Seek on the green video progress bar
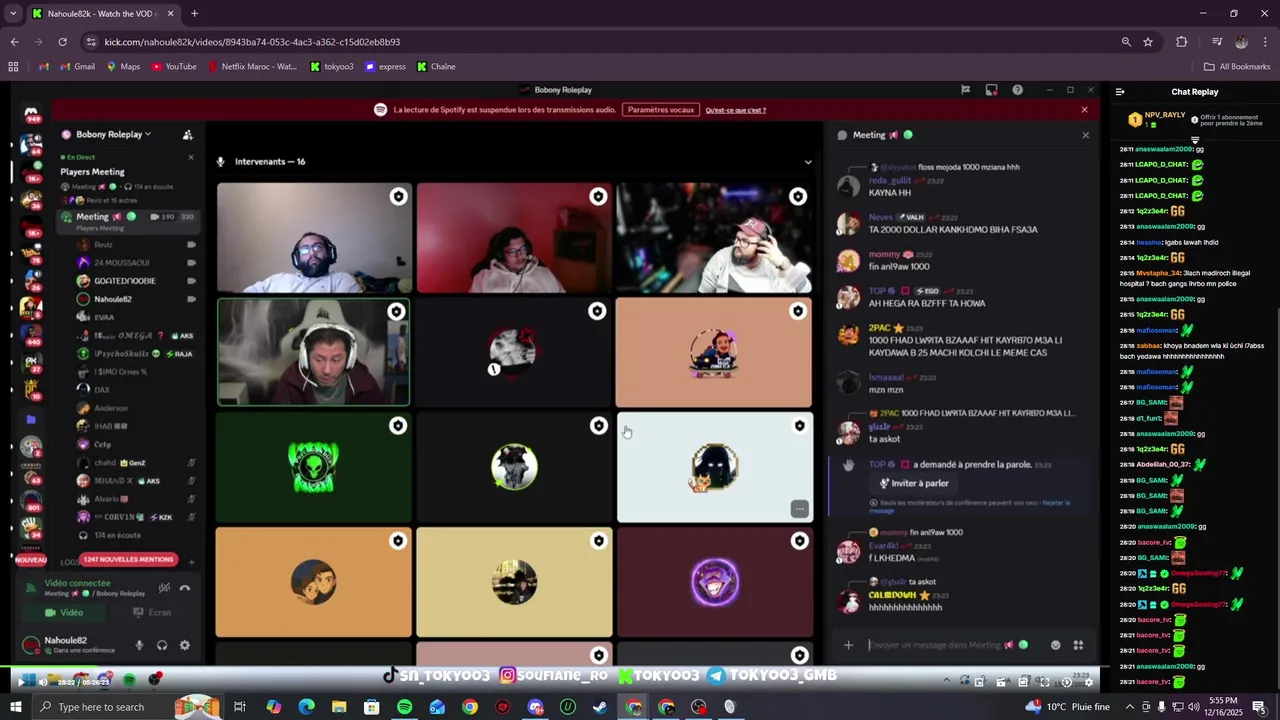Screen dimensions: 1280x720 tap(550, 667)
